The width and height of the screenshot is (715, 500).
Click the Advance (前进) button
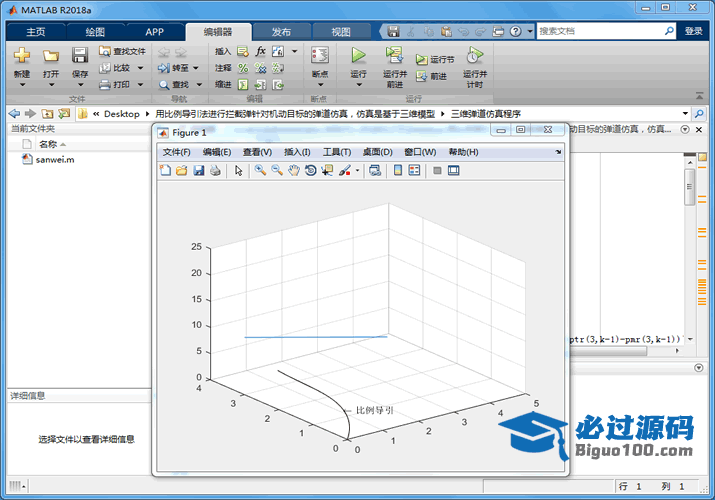(431, 76)
